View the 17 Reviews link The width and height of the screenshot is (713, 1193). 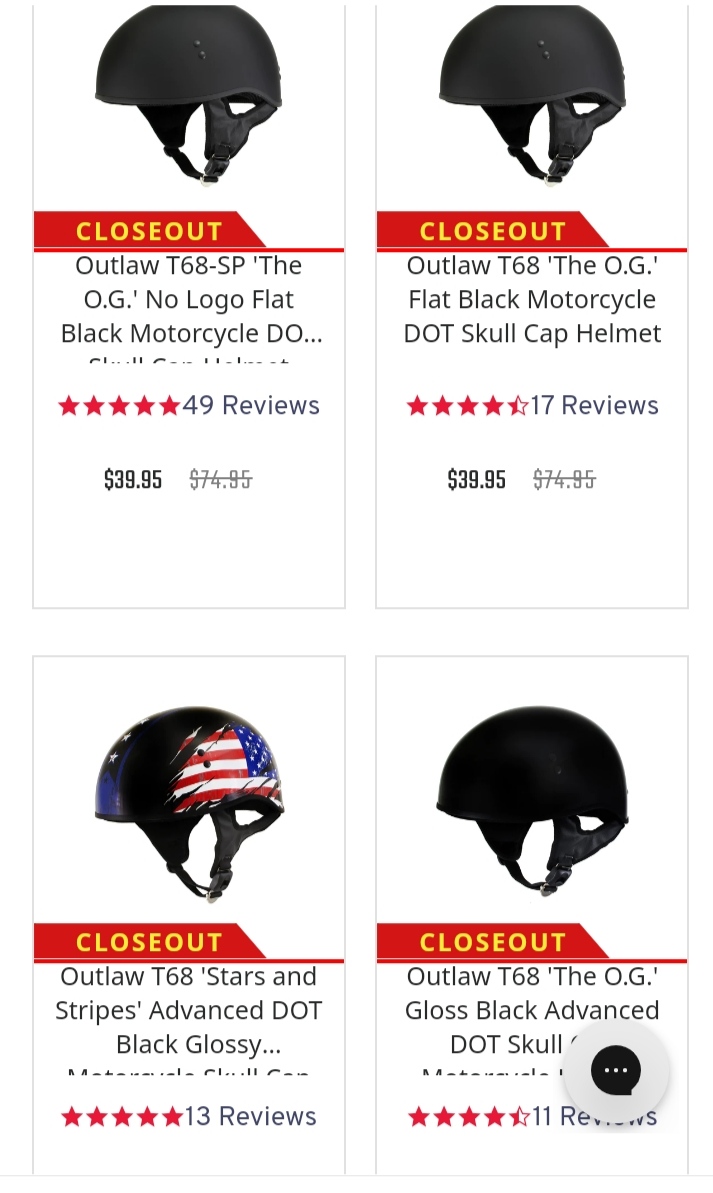pyautogui.click(x=594, y=405)
